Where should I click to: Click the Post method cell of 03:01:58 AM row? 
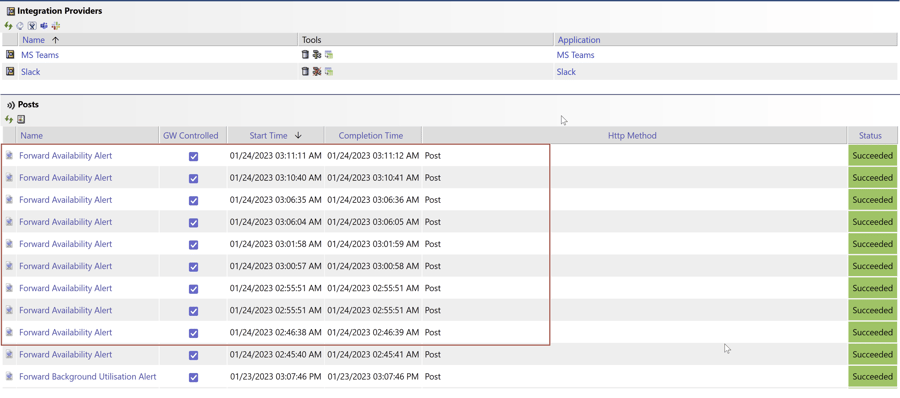click(x=433, y=244)
